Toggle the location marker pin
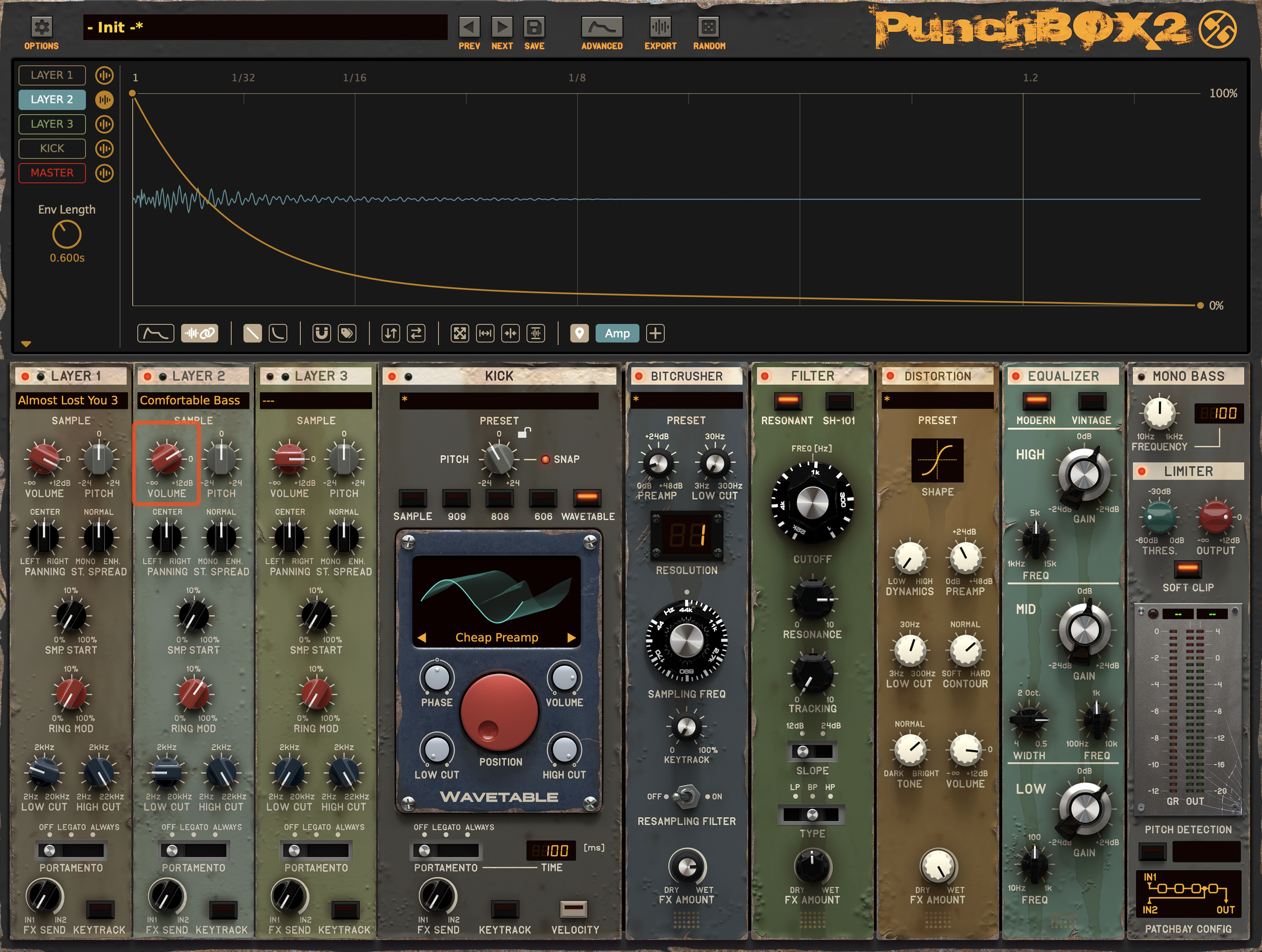This screenshot has width=1262, height=952. [580, 333]
